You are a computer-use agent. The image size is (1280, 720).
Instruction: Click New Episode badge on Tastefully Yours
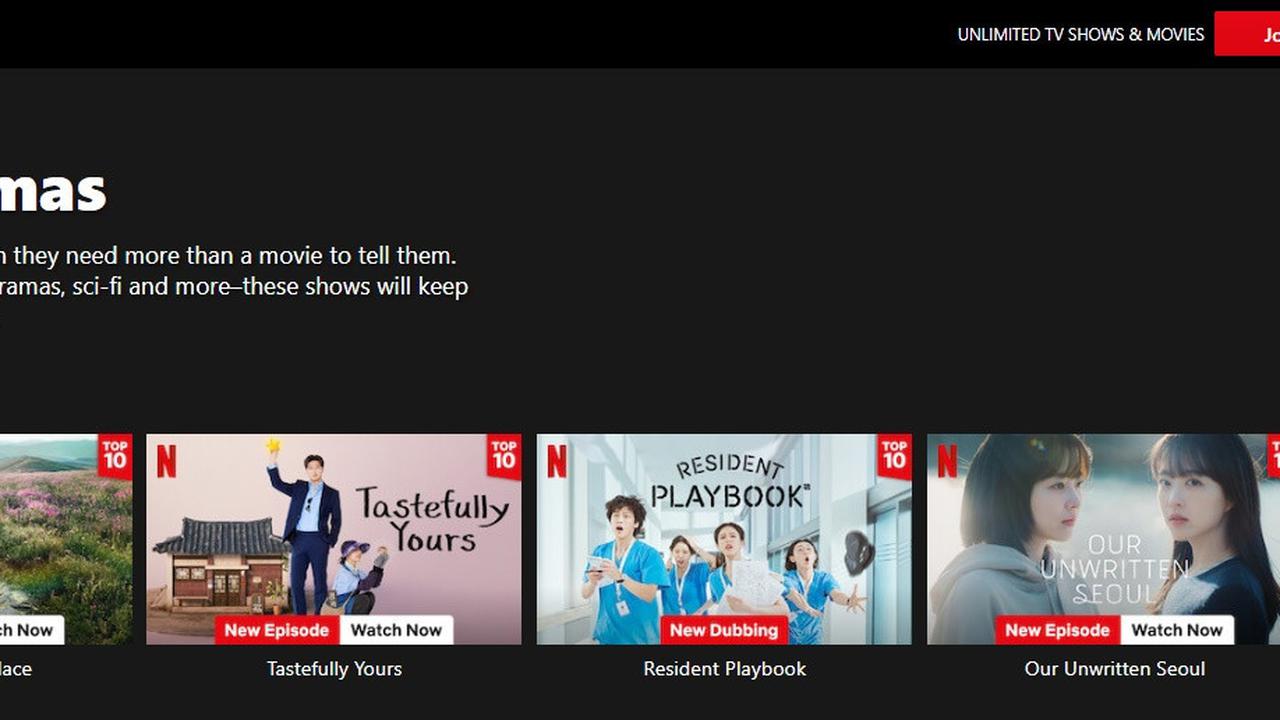(x=277, y=630)
